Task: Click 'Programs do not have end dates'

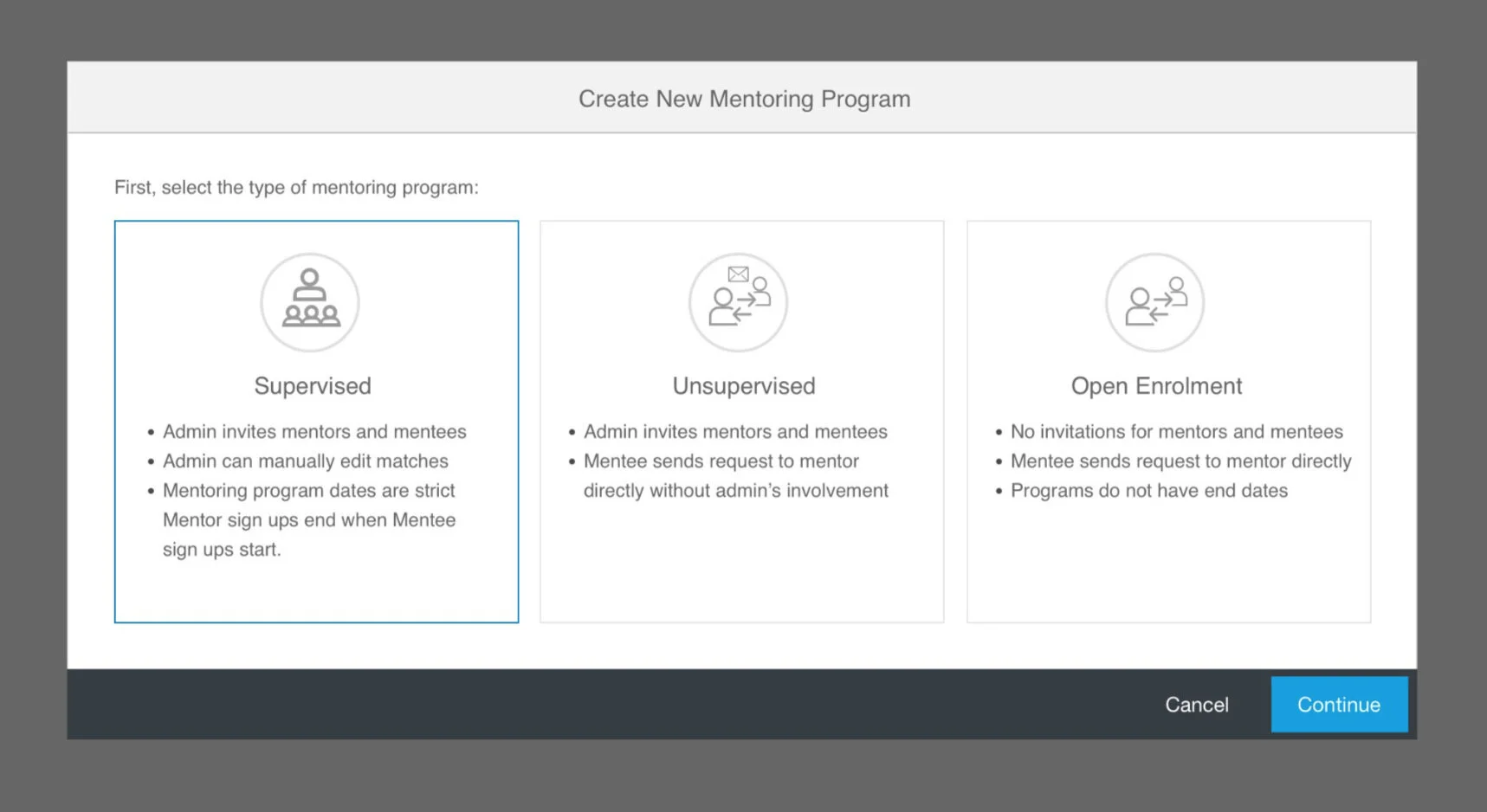Action: [x=1149, y=491]
